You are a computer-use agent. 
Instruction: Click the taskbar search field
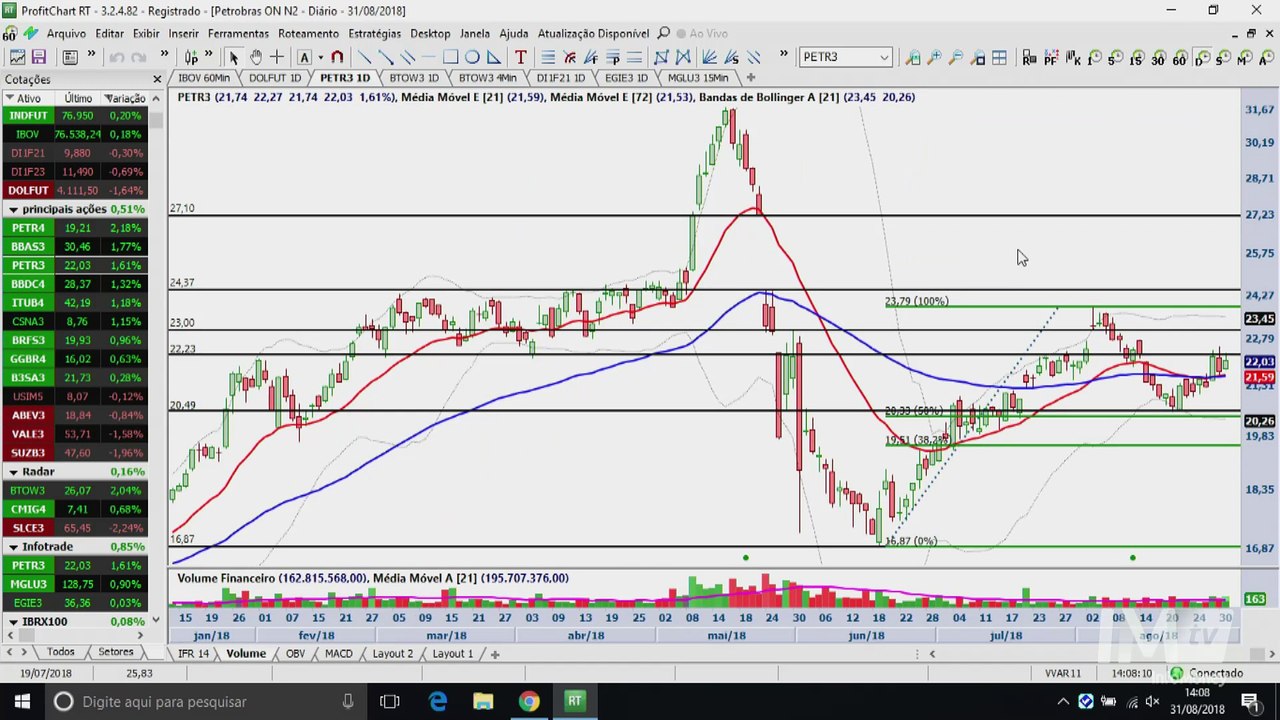[205, 701]
